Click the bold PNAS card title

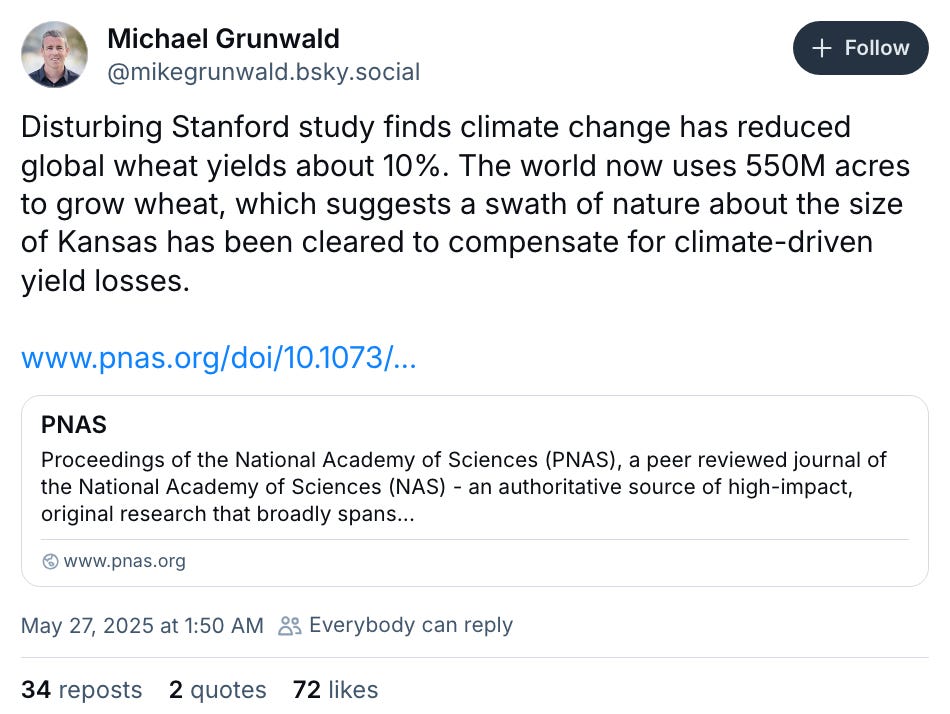[74, 424]
